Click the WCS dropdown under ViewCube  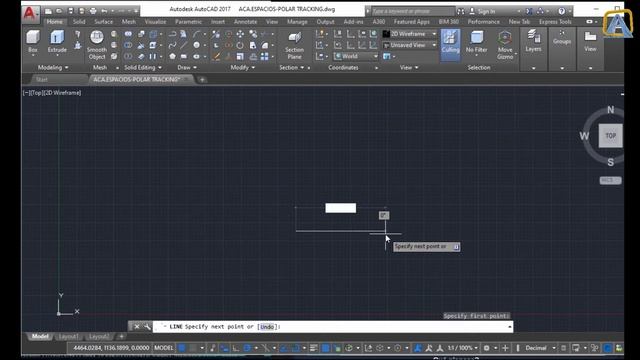tap(610, 180)
